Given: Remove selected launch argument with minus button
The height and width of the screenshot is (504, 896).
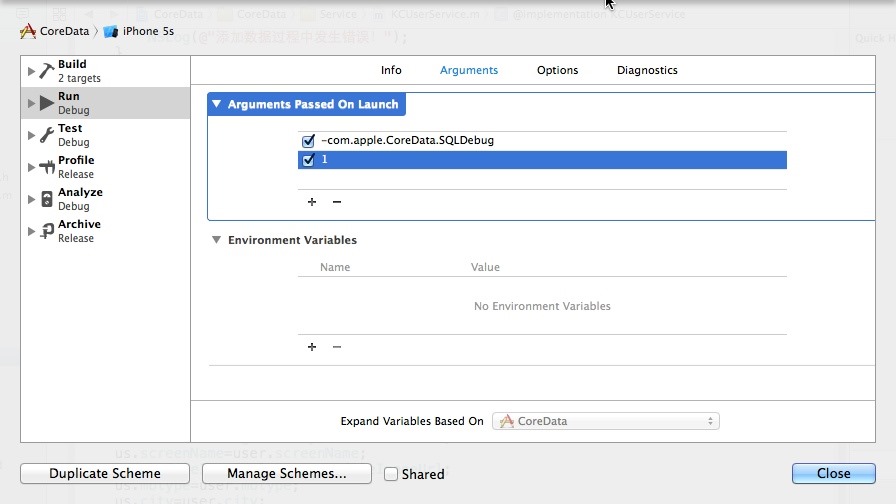Looking at the screenshot, I should [337, 202].
